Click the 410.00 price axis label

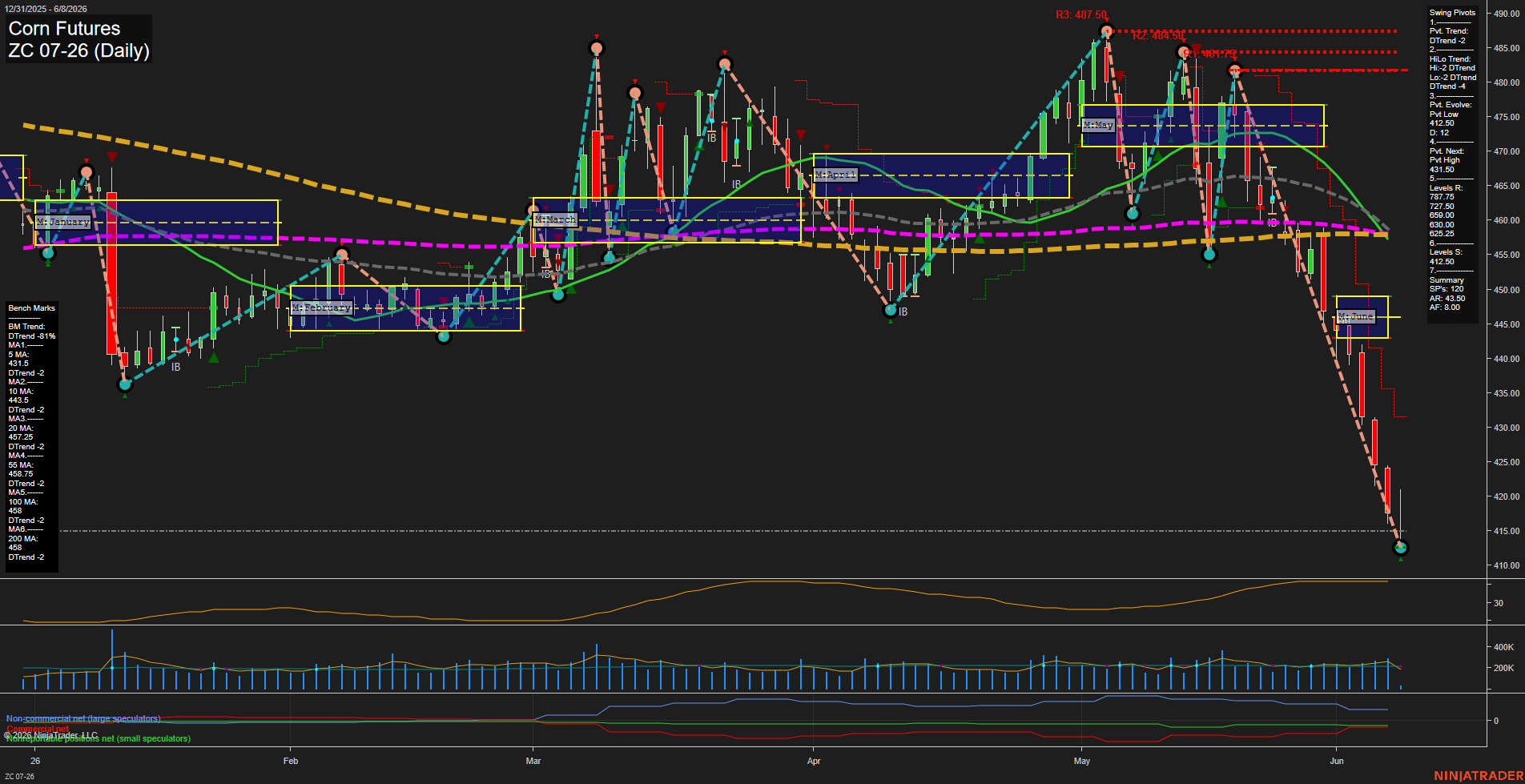tap(1506, 565)
